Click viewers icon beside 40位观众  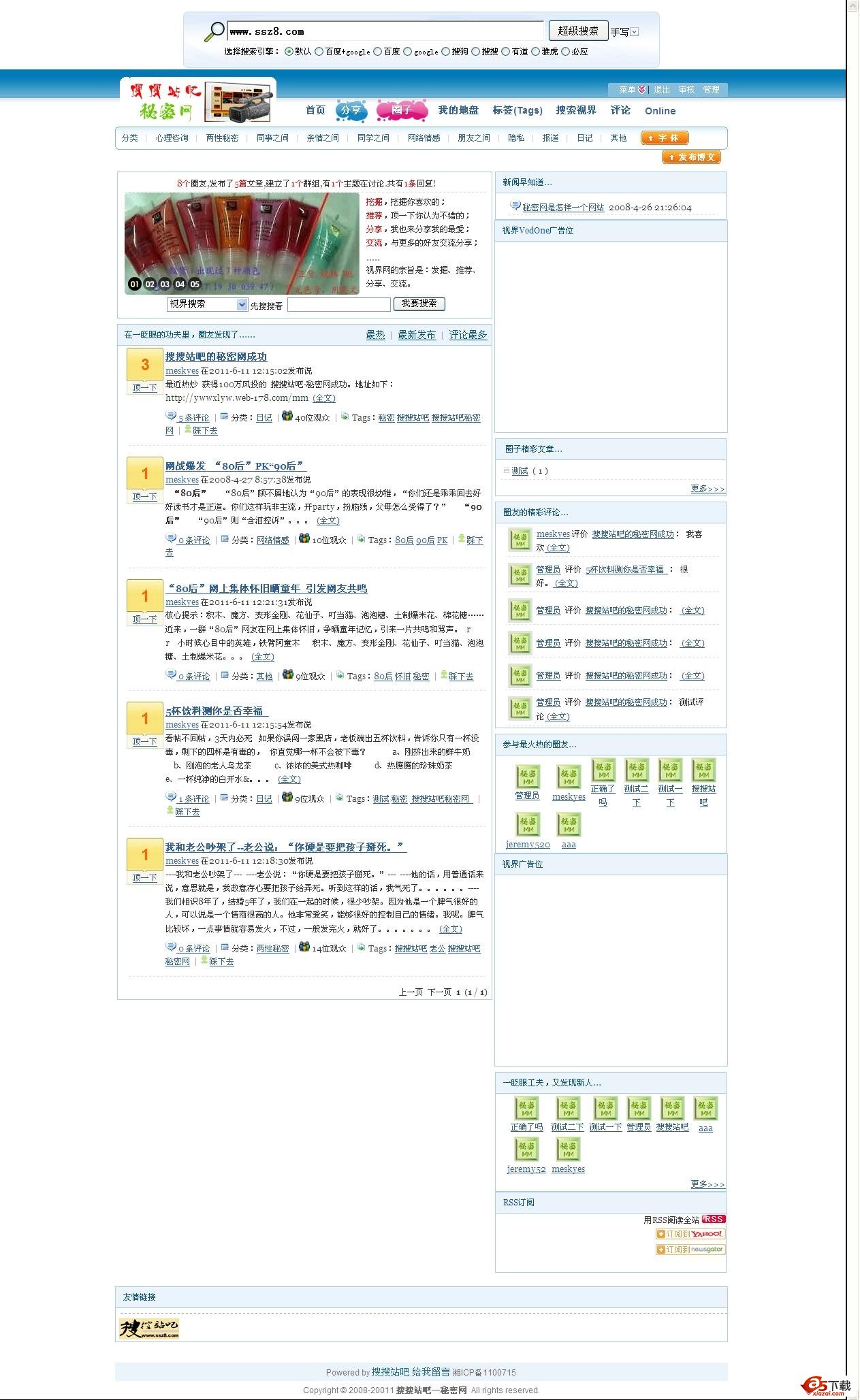click(287, 416)
